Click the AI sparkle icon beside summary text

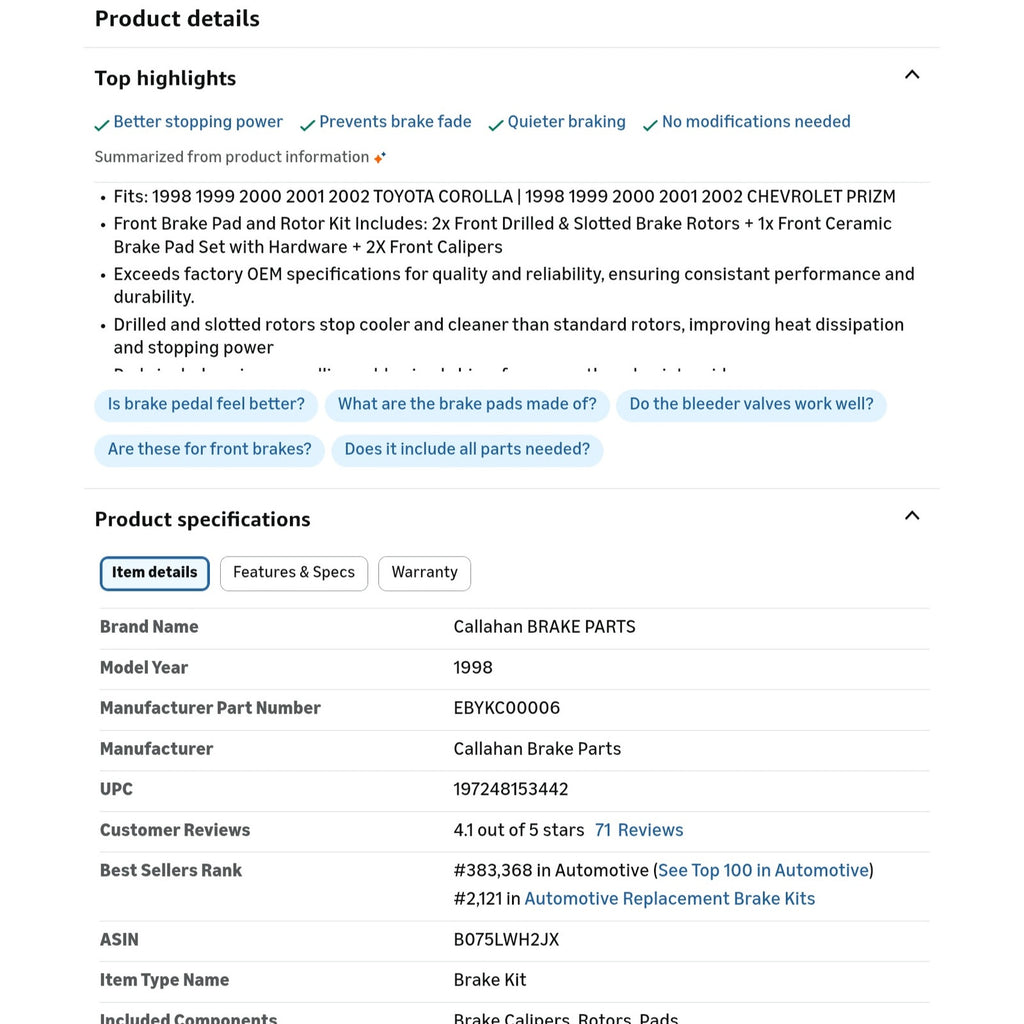click(x=379, y=157)
